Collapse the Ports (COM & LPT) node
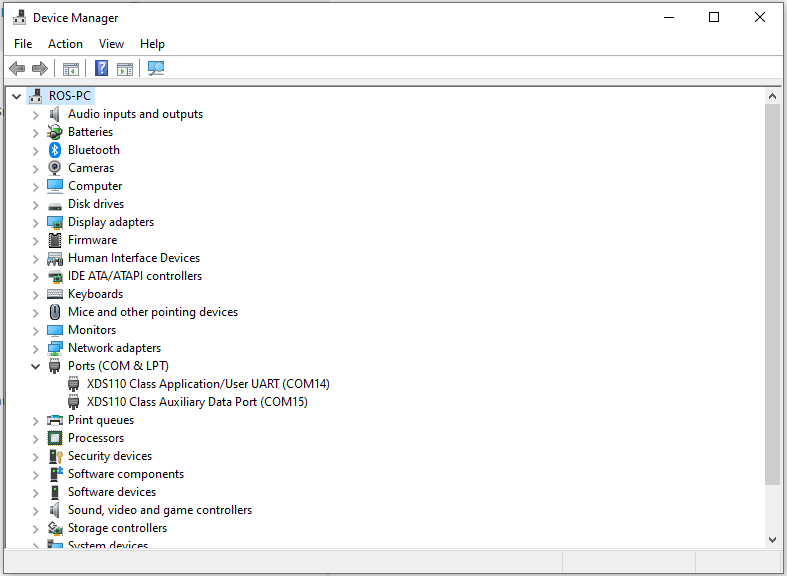 coord(35,366)
